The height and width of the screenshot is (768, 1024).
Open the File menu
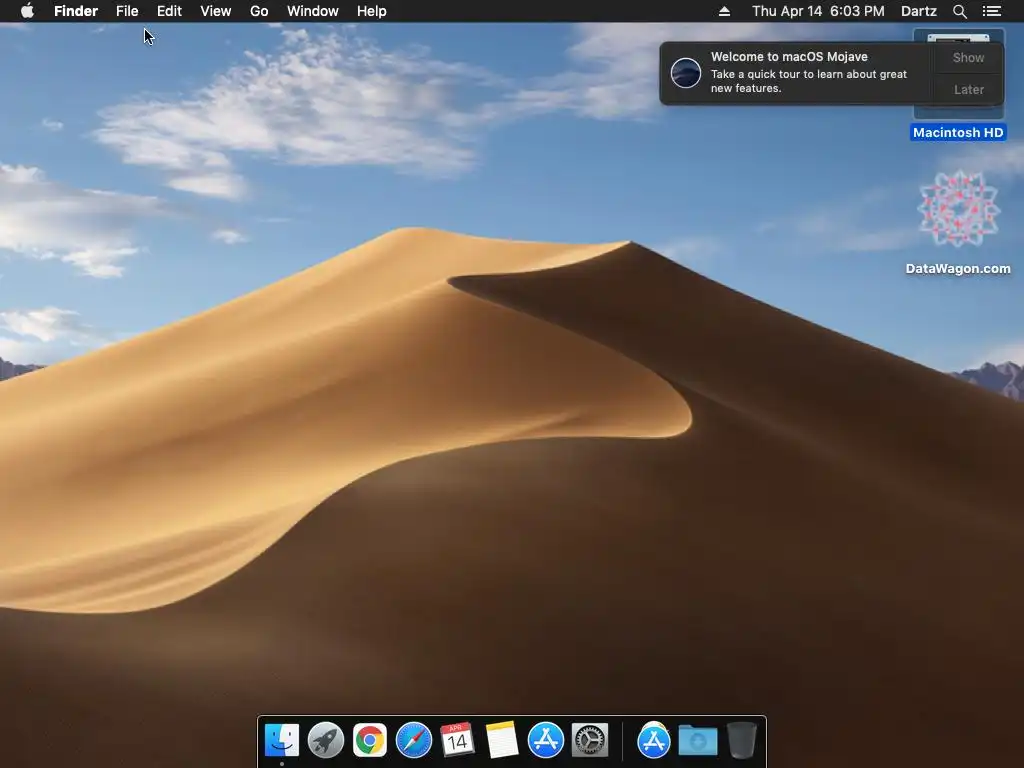coord(127,11)
